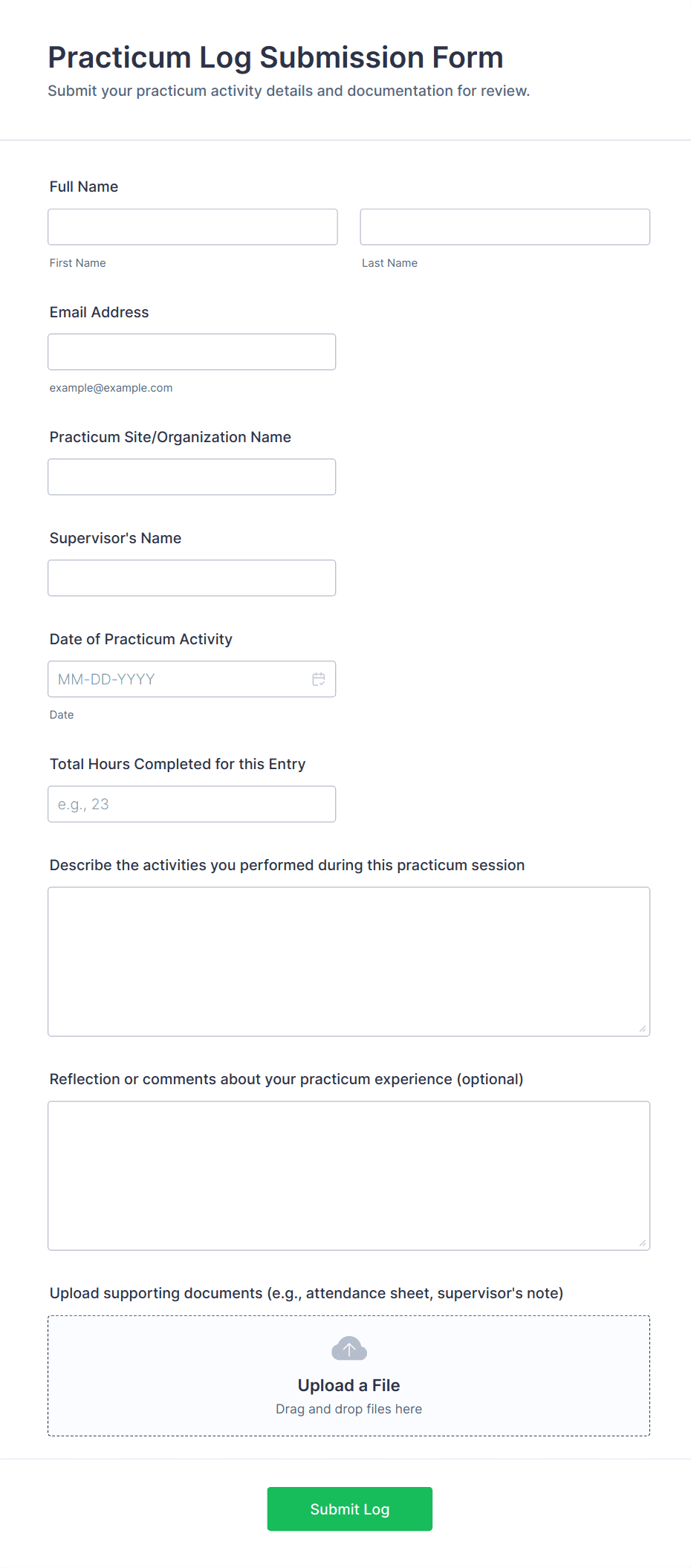Viewport: 691px width, 1568px height.
Task: Grab the activities description textarea resize handle
Action: pos(642,1028)
